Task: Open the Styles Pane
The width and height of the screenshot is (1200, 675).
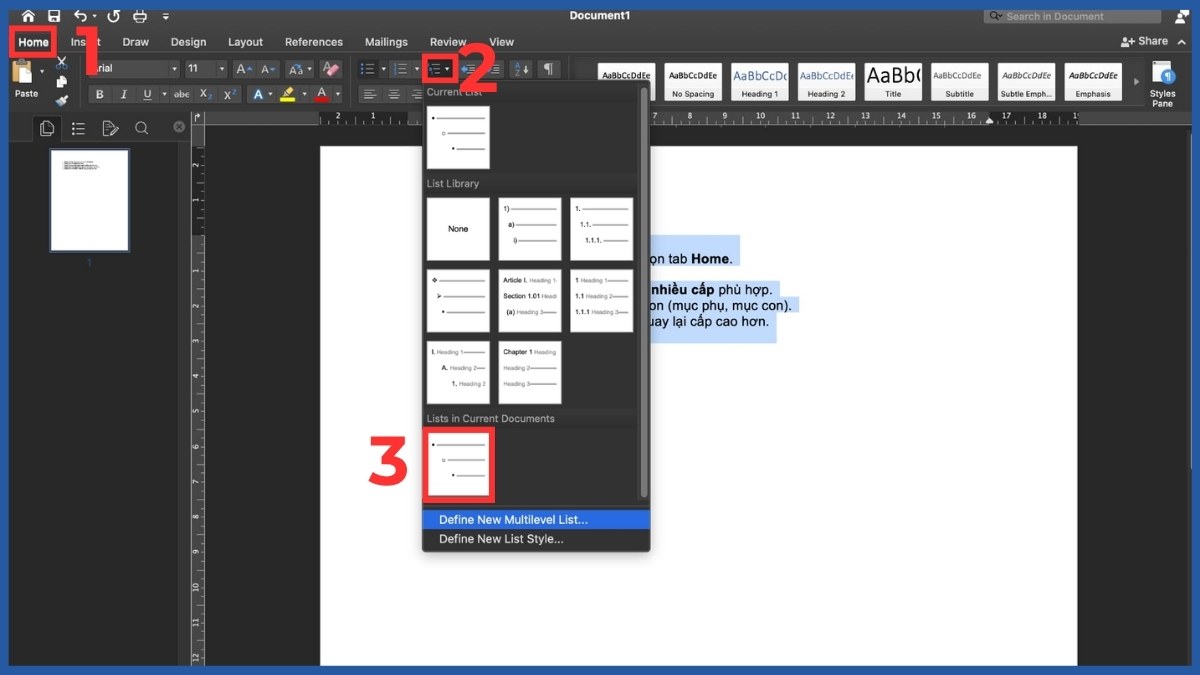Action: [1162, 84]
